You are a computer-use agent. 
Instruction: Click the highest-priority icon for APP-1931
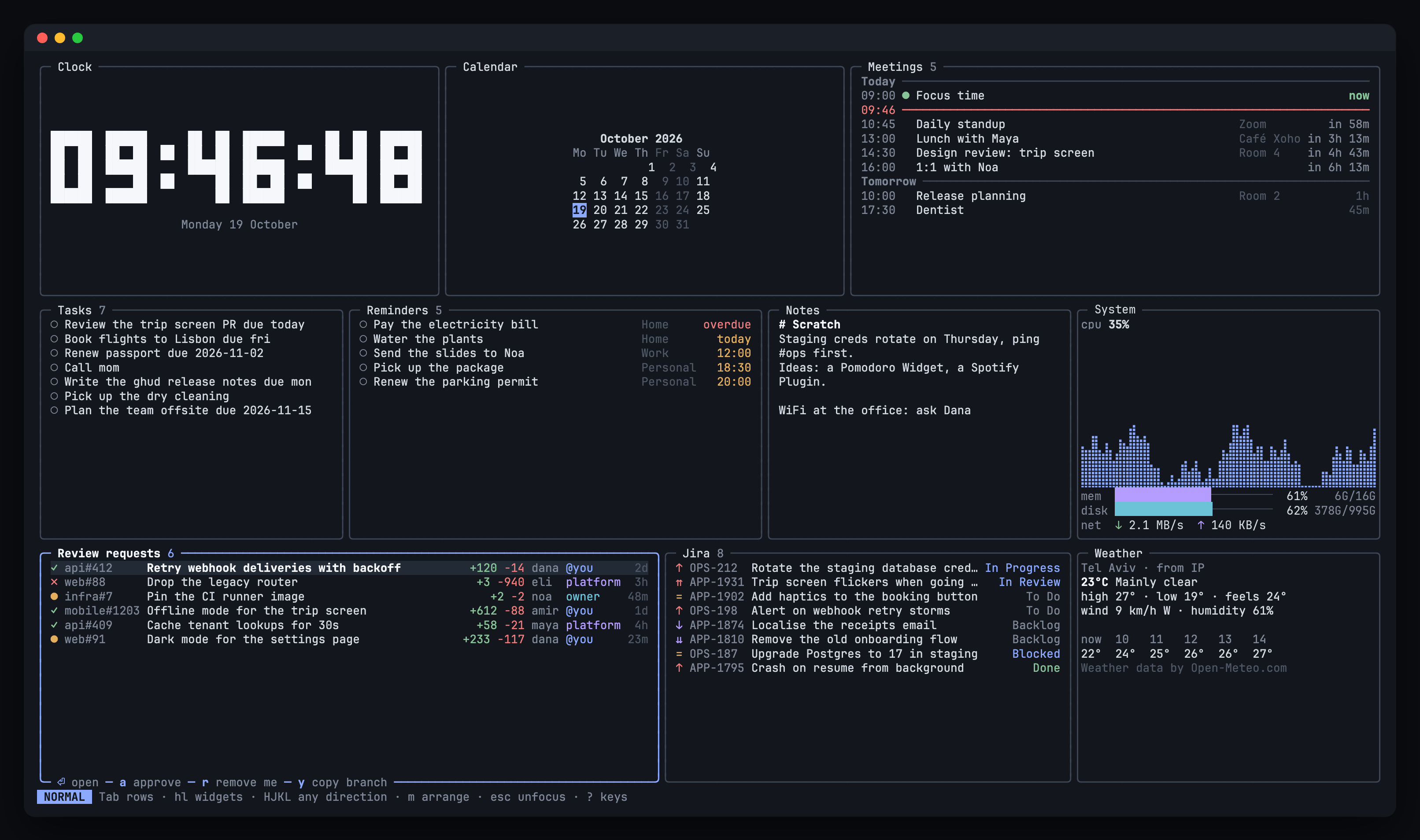click(679, 582)
